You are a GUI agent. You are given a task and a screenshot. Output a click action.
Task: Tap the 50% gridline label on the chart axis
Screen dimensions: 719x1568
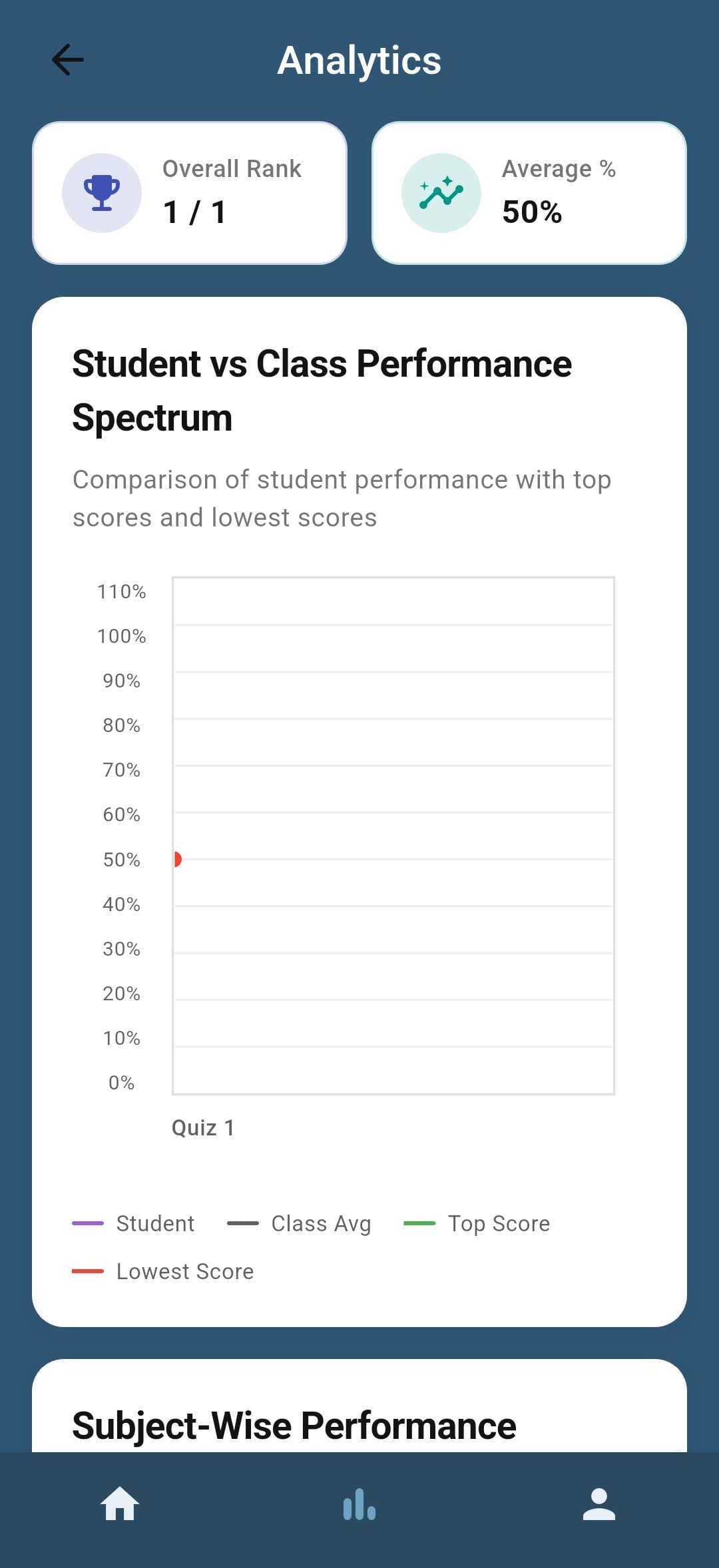tap(121, 859)
